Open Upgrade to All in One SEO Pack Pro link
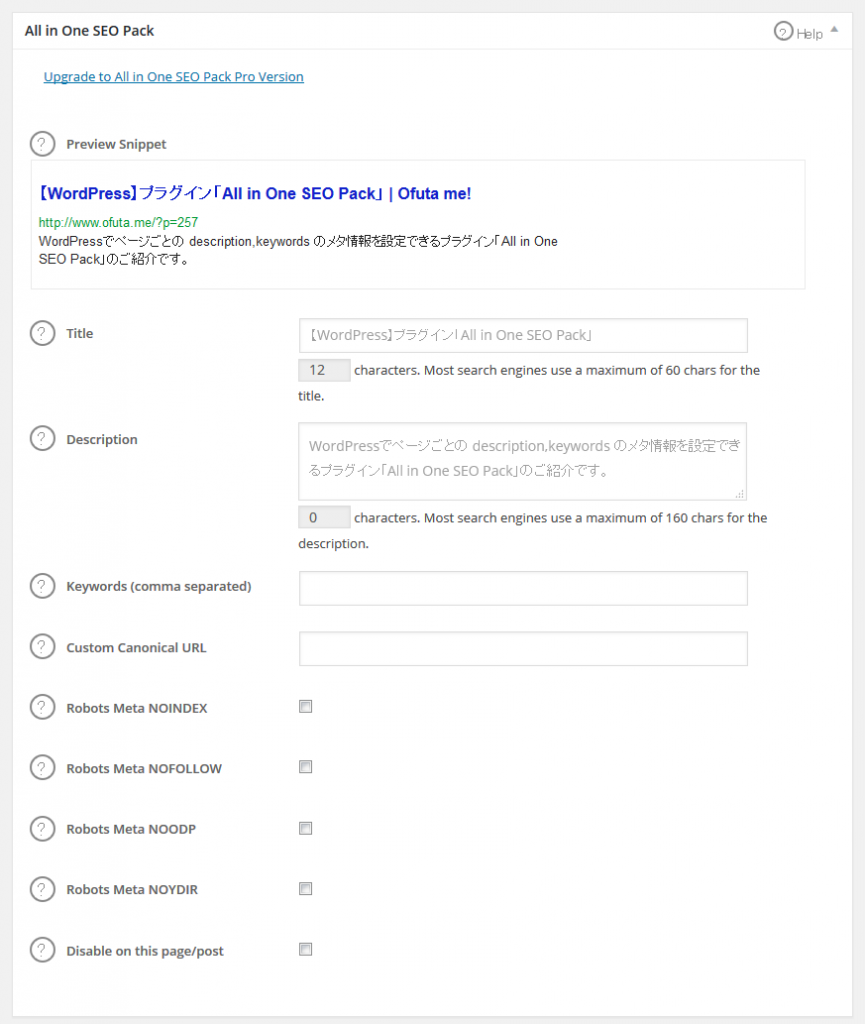The width and height of the screenshot is (865, 1024). (x=174, y=76)
